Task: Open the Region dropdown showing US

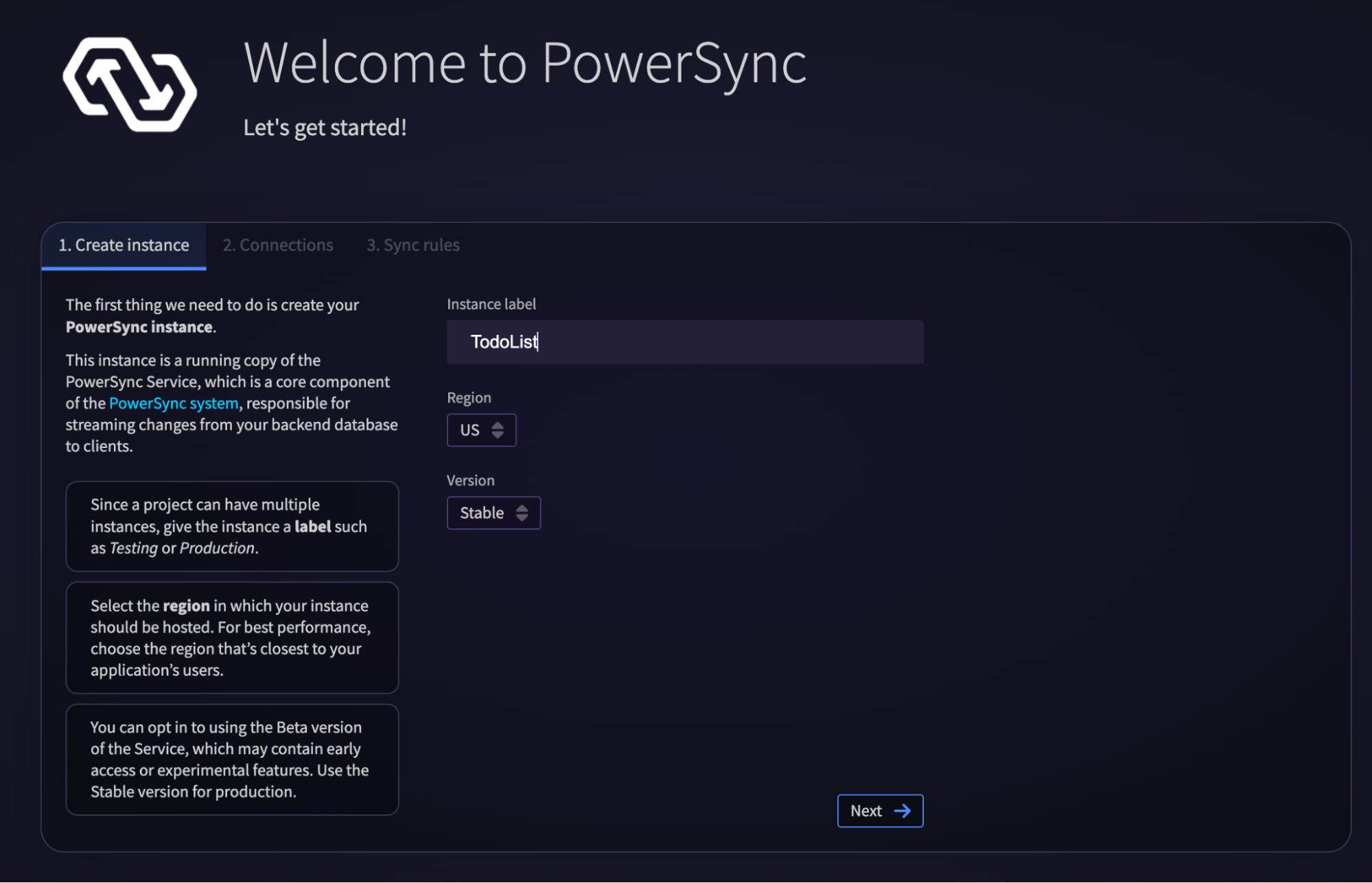Action: pyautogui.click(x=481, y=430)
